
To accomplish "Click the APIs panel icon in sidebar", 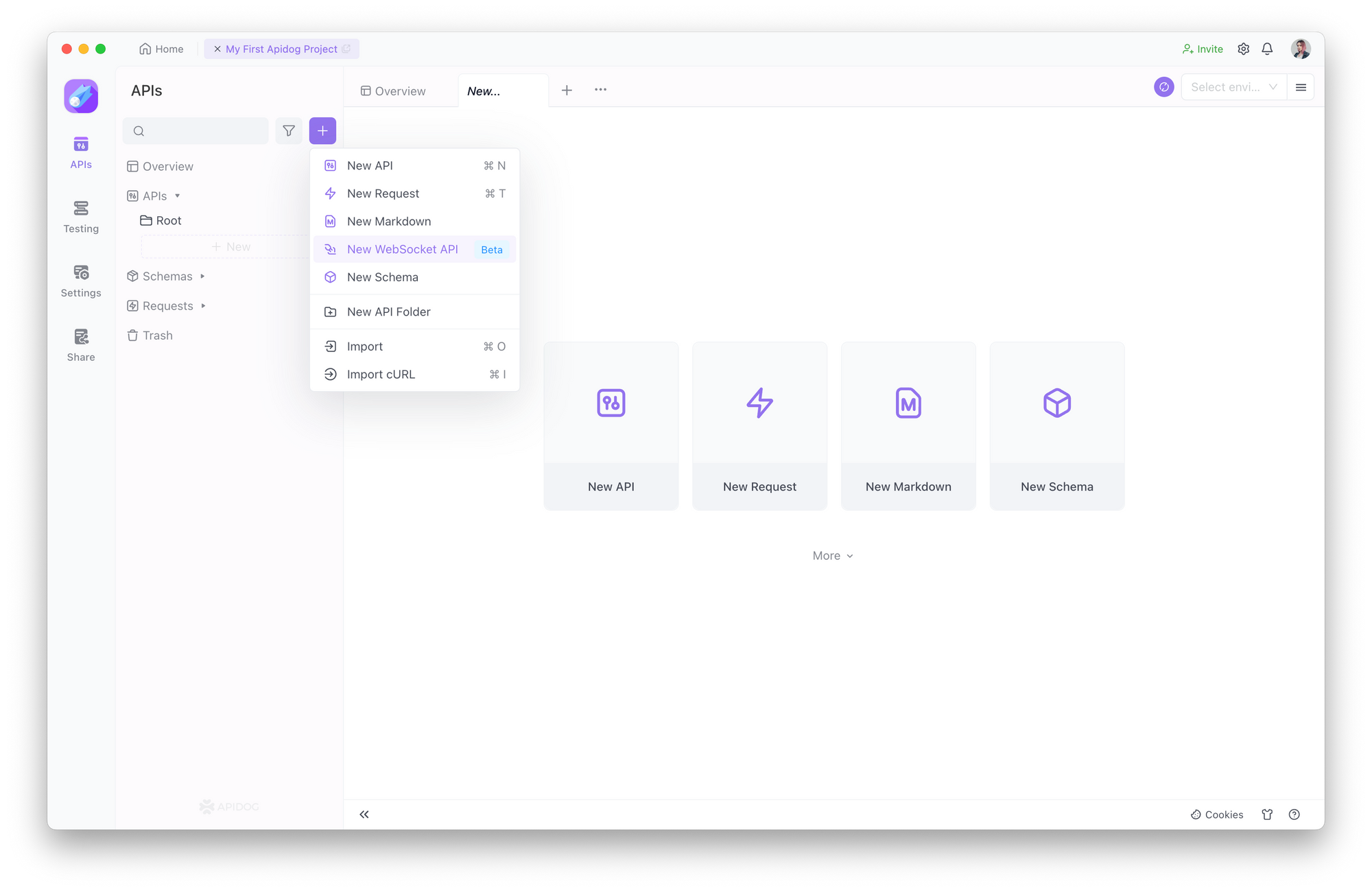I will coord(82,151).
